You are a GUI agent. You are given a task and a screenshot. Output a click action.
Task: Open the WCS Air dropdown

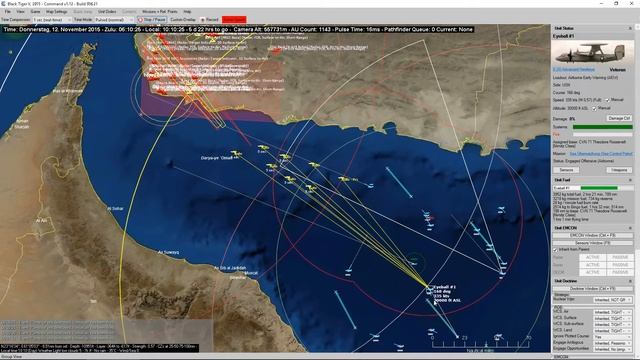[612, 312]
